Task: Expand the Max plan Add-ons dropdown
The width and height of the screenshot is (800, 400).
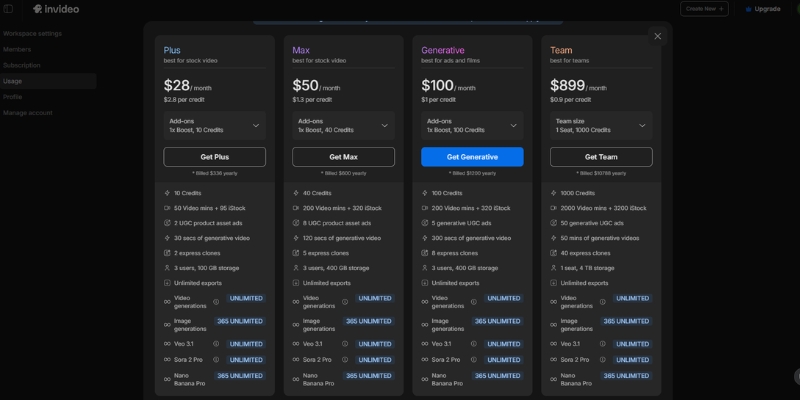Action: click(343, 126)
